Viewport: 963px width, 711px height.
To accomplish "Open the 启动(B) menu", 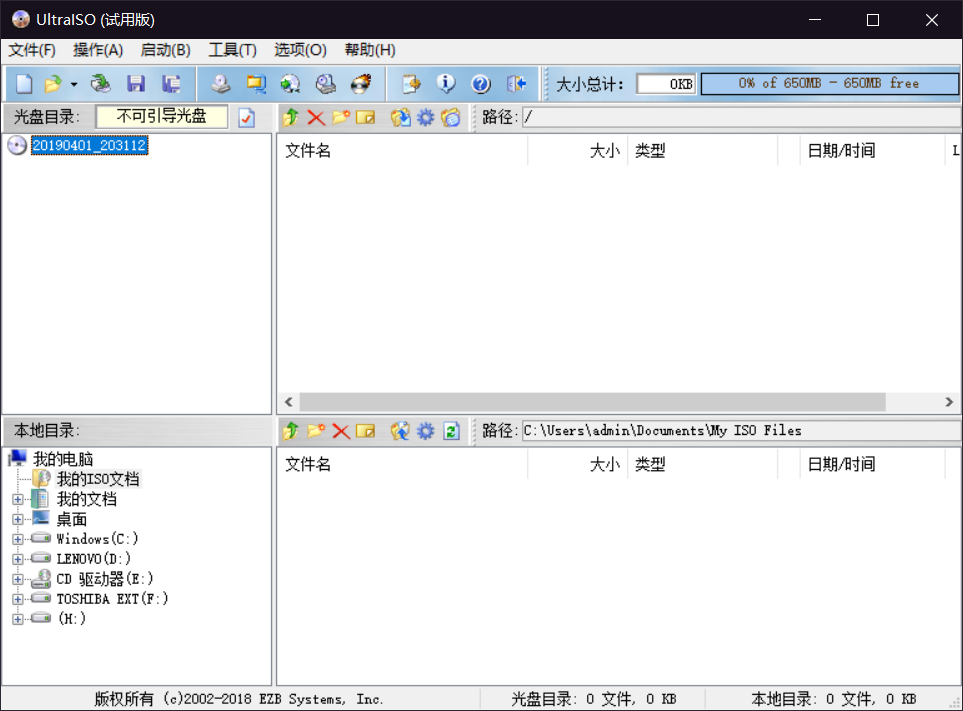I will pyautogui.click(x=165, y=50).
